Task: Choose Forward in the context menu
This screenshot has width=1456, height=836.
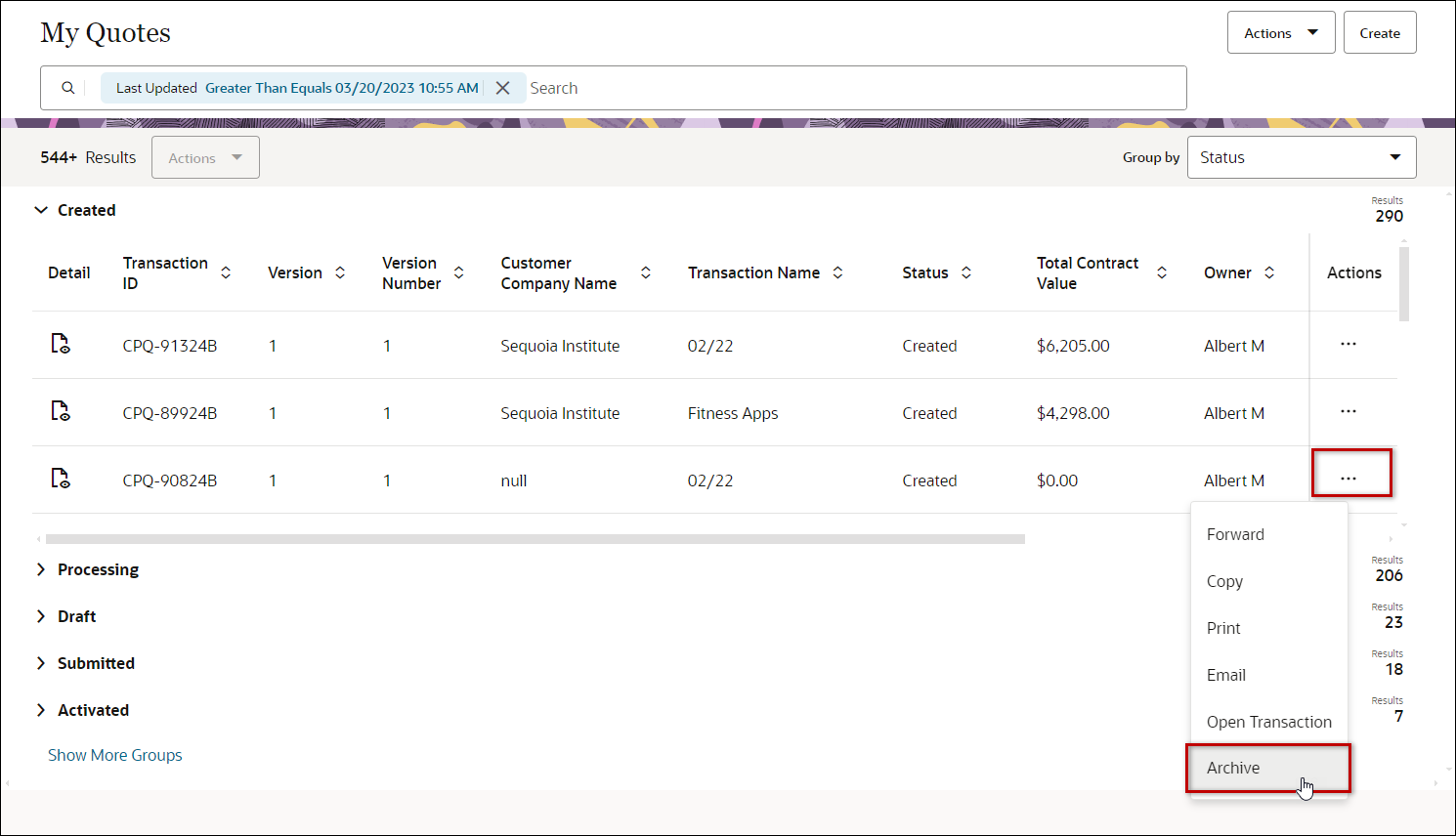Action: click(x=1235, y=534)
